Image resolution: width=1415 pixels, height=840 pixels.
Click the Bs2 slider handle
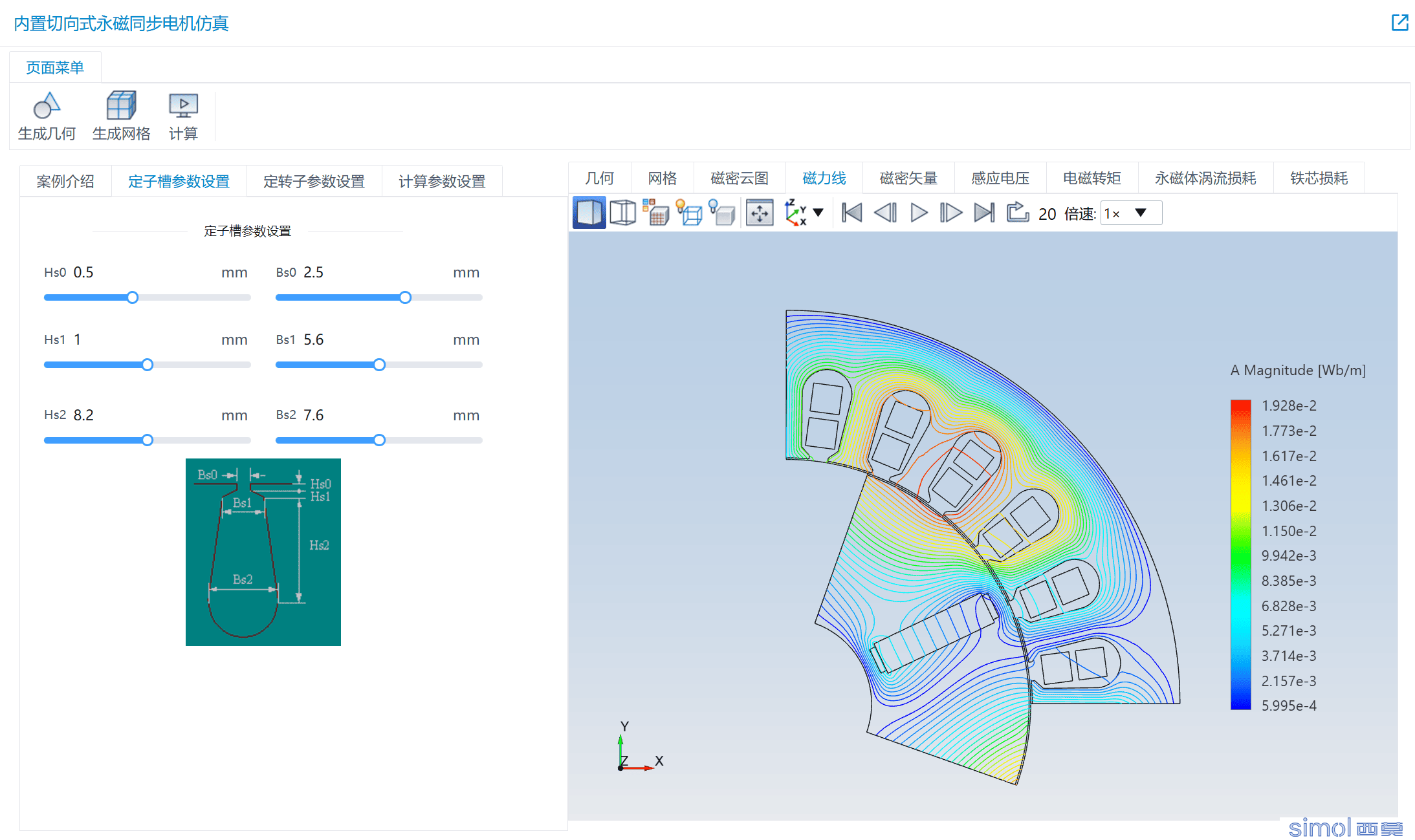[x=379, y=440]
